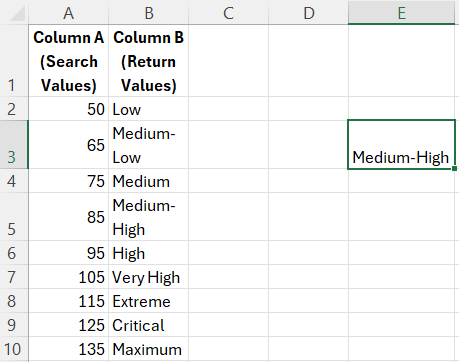Select the cell containing 50

(x=69, y=109)
